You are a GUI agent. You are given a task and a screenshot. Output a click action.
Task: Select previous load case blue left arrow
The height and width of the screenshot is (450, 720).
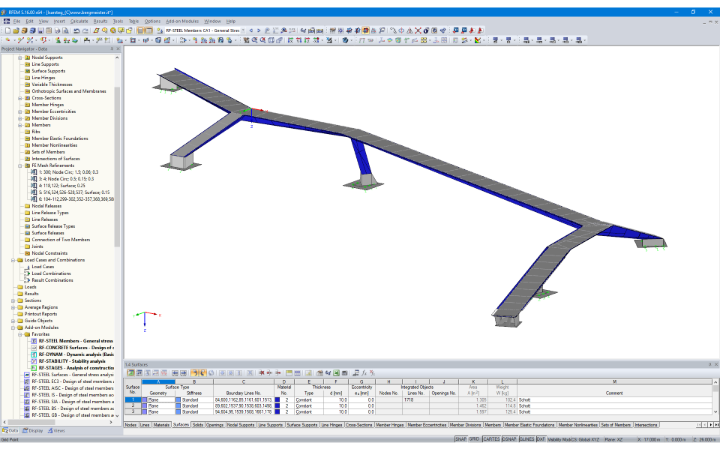[251, 30]
